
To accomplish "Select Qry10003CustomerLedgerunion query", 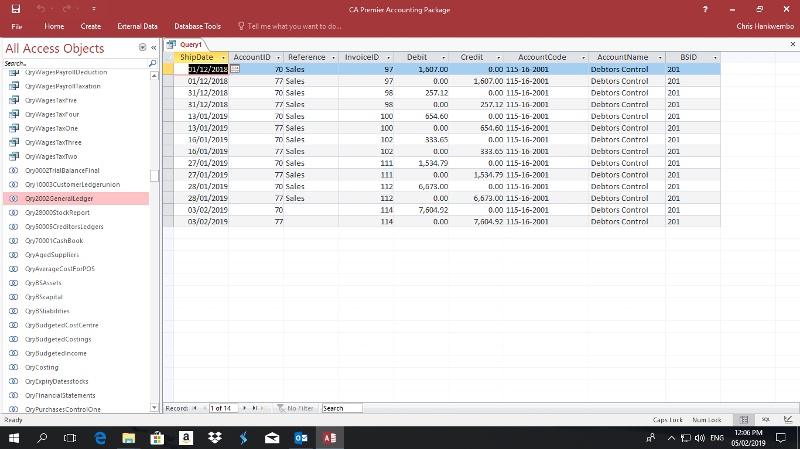I will coord(72,185).
